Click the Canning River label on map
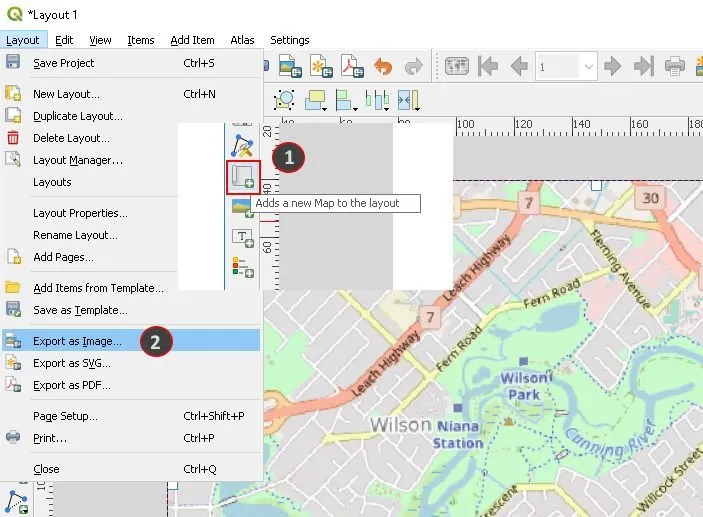703x517 pixels. [x=609, y=441]
